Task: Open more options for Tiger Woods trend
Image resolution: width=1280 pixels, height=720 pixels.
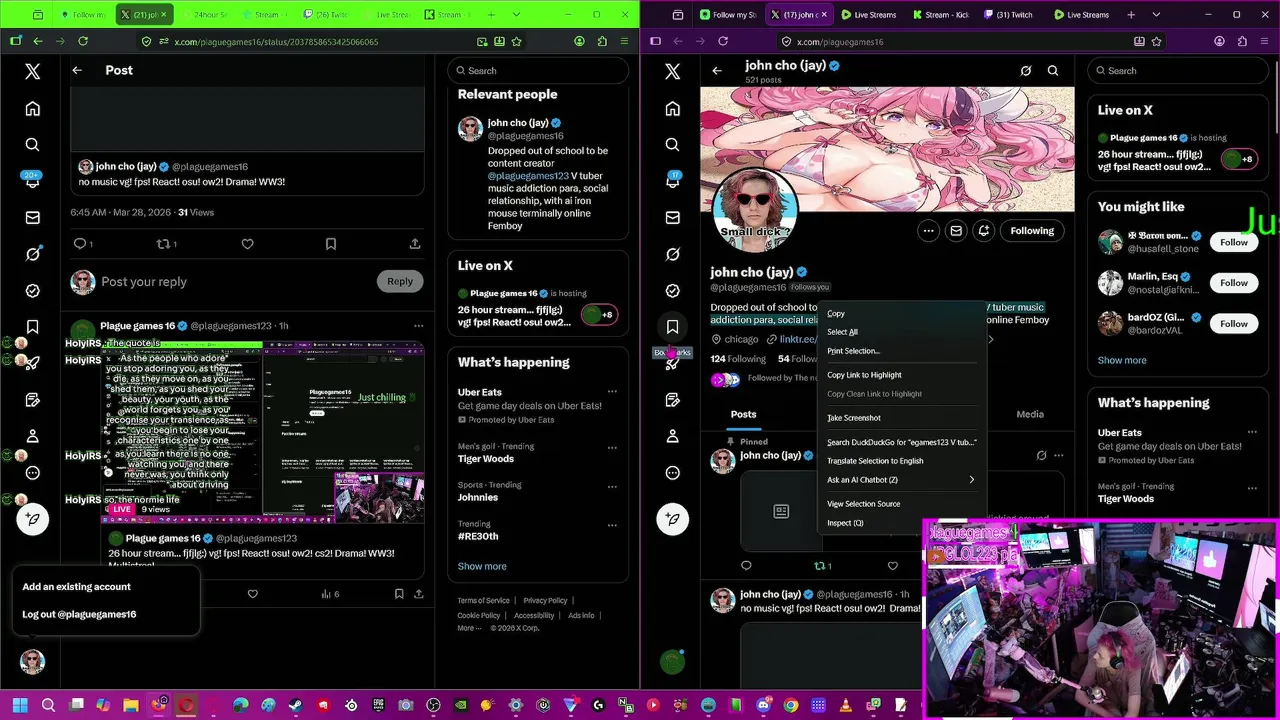Action: pos(612,448)
